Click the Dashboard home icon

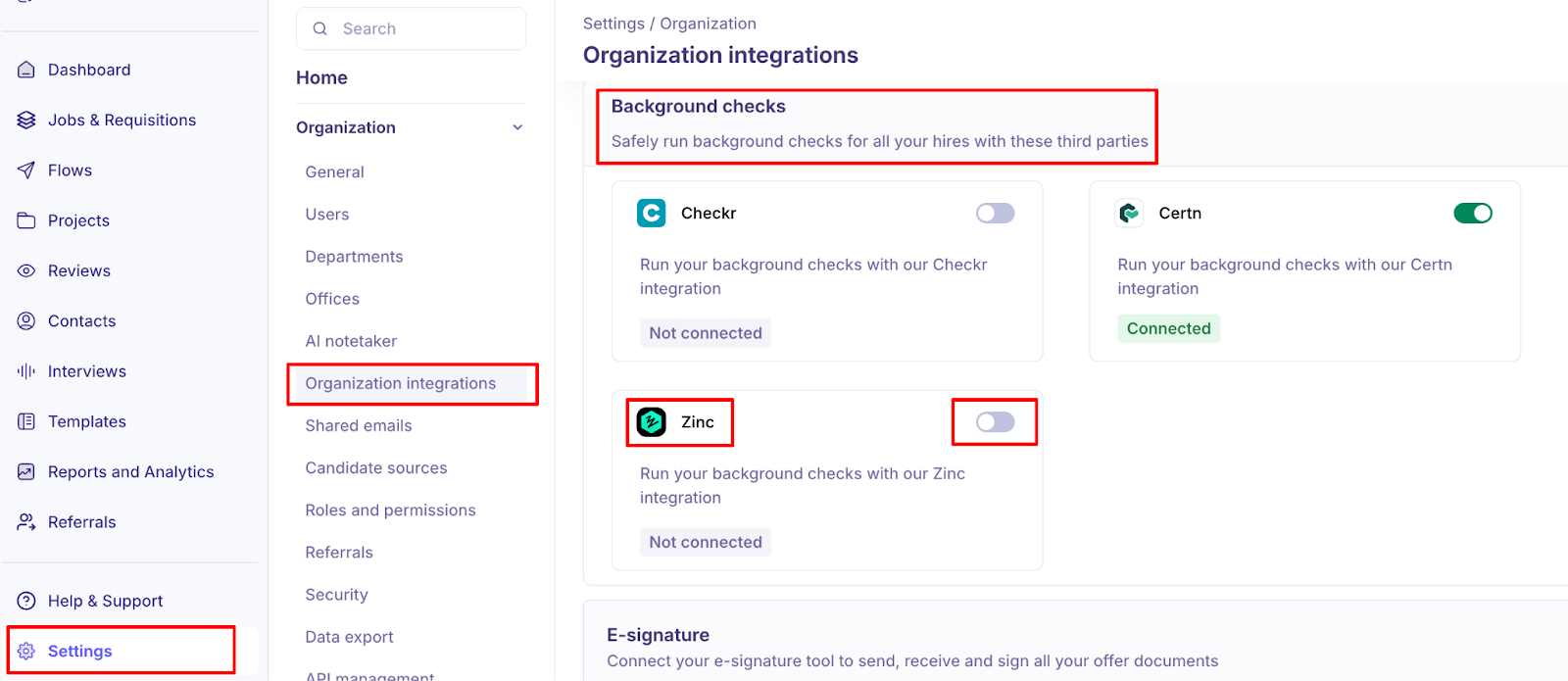click(26, 70)
